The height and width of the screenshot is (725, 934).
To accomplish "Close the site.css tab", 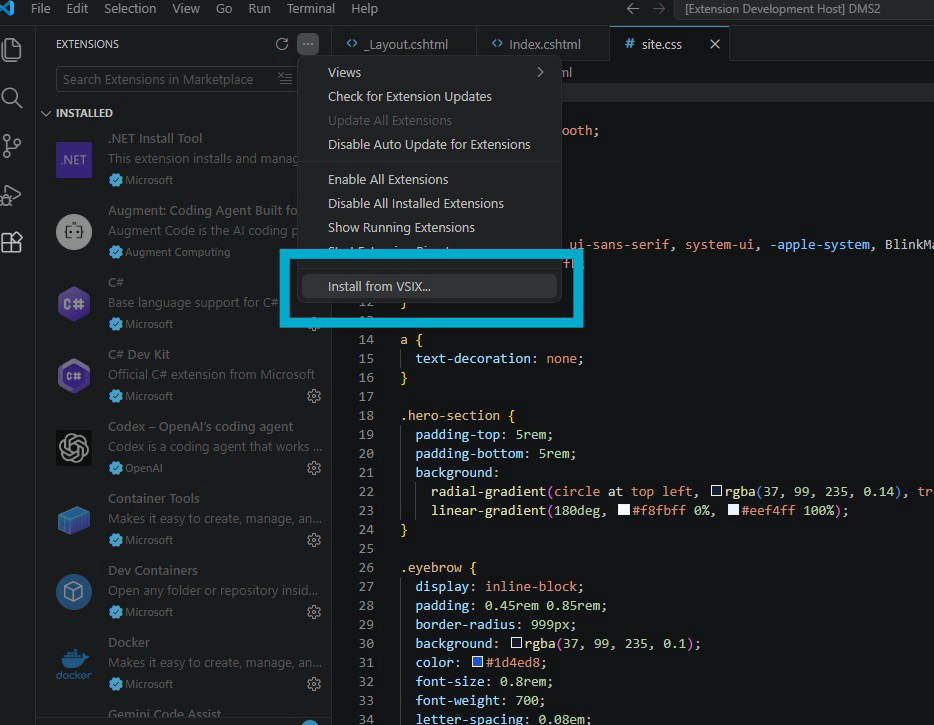I will (x=715, y=44).
